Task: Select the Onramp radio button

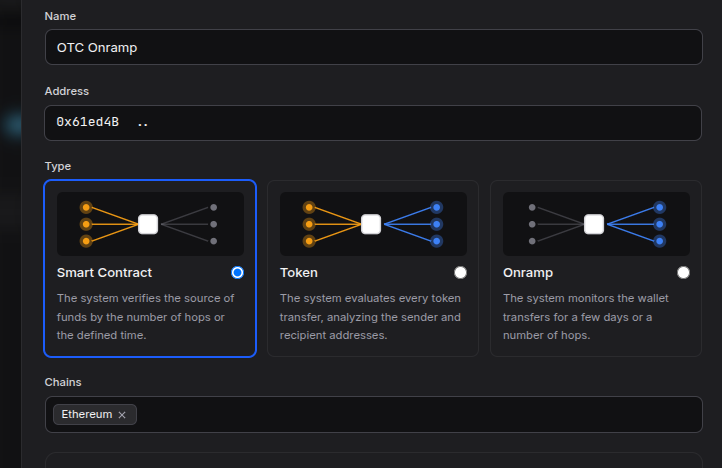Action: [x=683, y=273]
